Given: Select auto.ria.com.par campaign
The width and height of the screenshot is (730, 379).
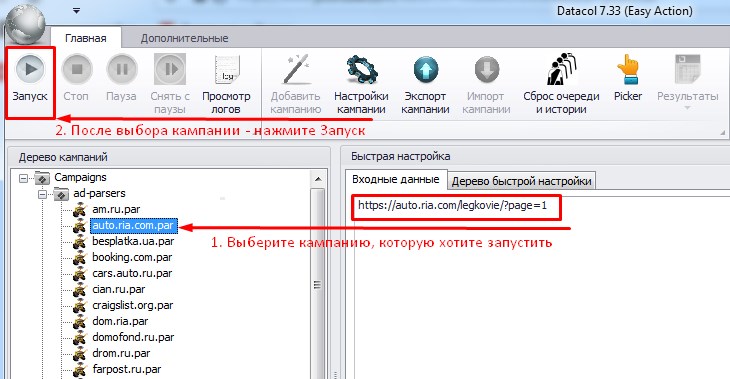Looking at the screenshot, I should click(x=133, y=225).
